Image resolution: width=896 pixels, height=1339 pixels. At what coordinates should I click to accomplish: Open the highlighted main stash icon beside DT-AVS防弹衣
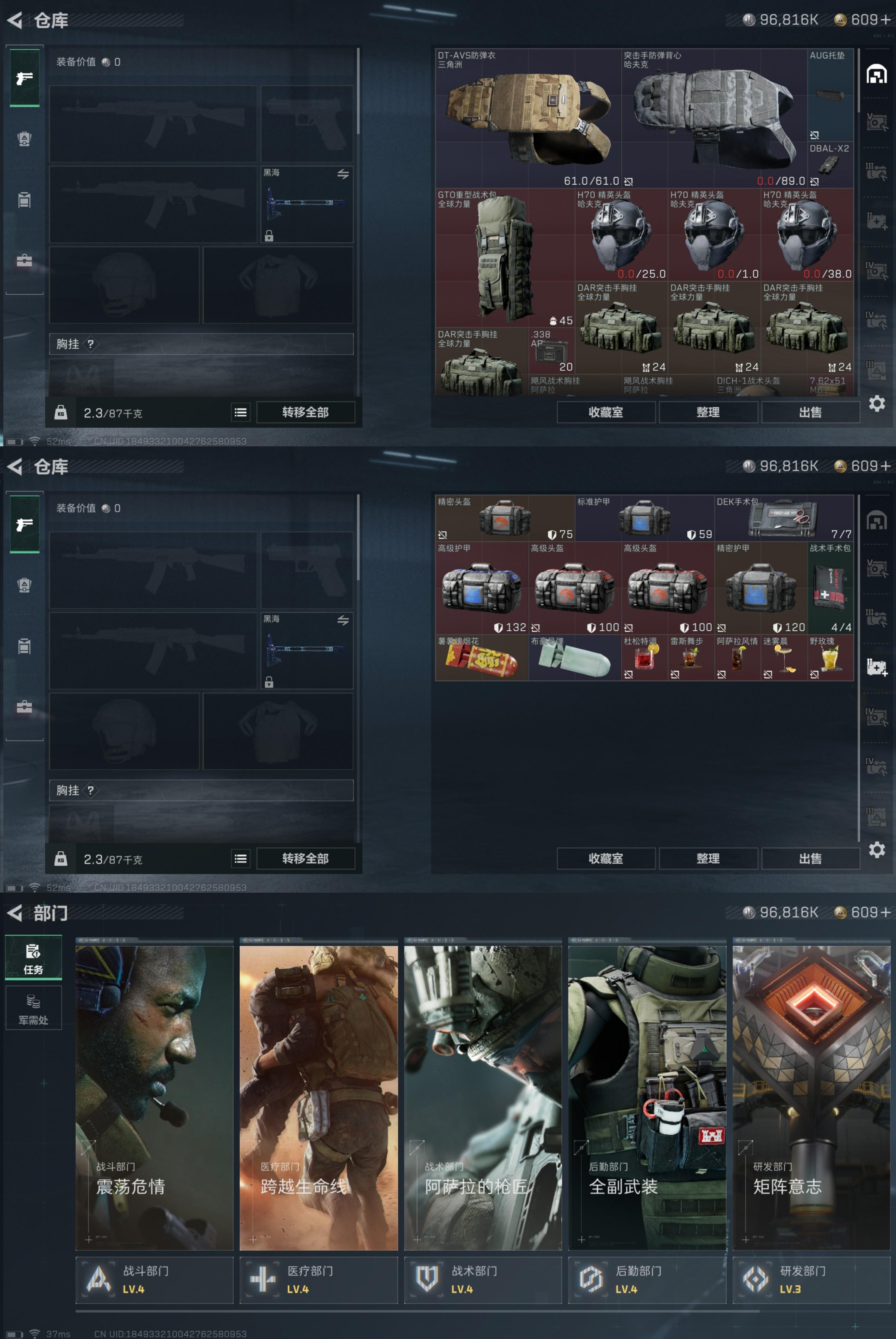point(876,74)
